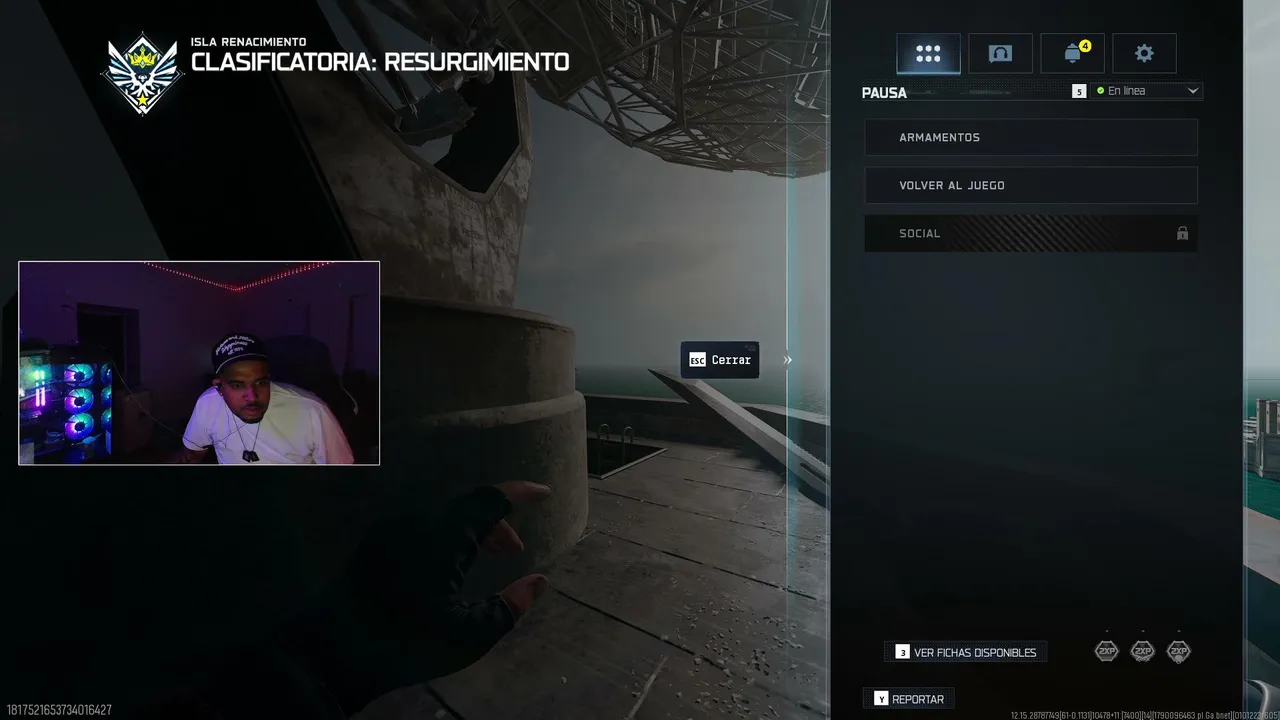This screenshot has width=1280, height=720.
Task: Click the double-arrow collapse panel icon
Action: pos(787,360)
